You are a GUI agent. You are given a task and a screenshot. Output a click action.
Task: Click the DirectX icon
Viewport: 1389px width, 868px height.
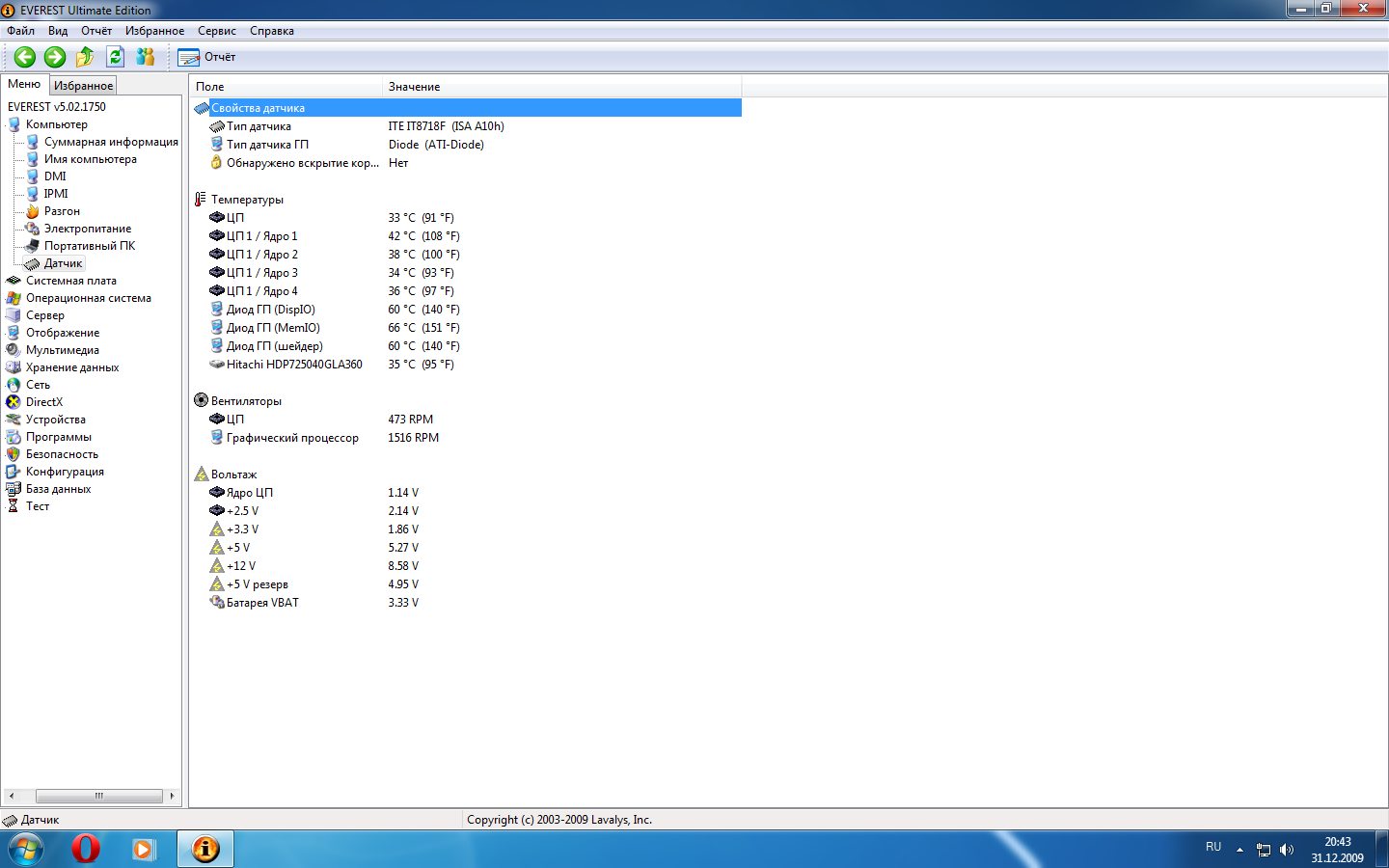[x=14, y=402]
